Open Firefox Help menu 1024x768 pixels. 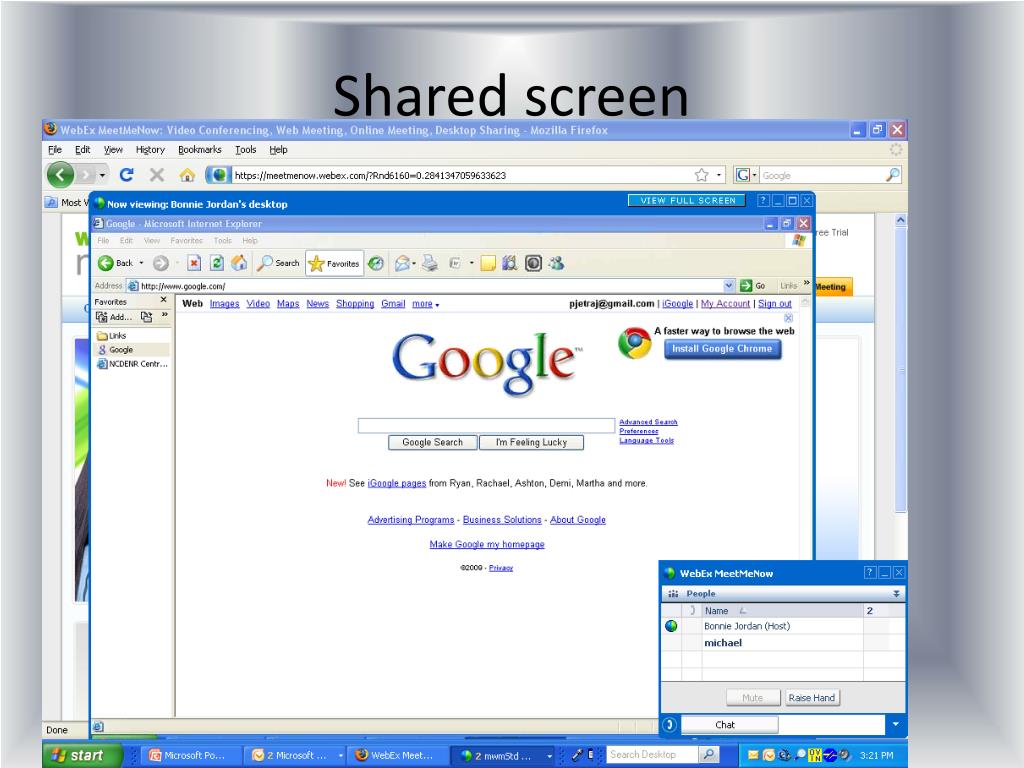[x=278, y=150]
